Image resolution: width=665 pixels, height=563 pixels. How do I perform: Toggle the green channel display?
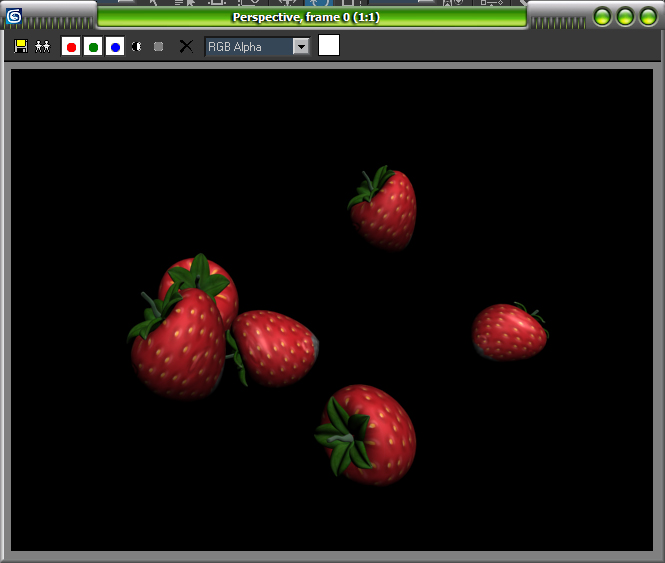click(93, 46)
